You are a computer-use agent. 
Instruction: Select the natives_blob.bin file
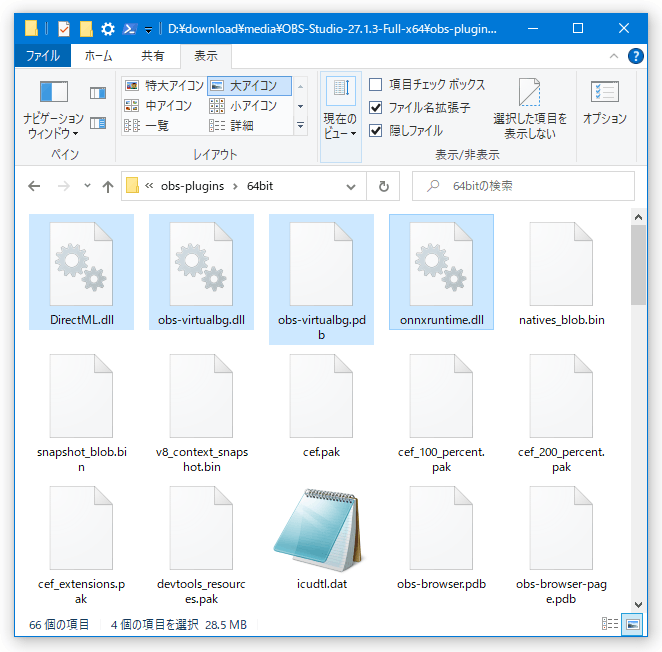click(561, 272)
